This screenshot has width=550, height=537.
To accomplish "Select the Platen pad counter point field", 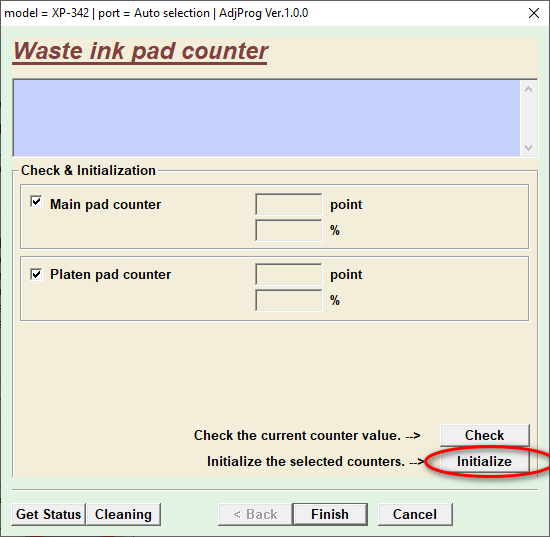I will (x=288, y=274).
